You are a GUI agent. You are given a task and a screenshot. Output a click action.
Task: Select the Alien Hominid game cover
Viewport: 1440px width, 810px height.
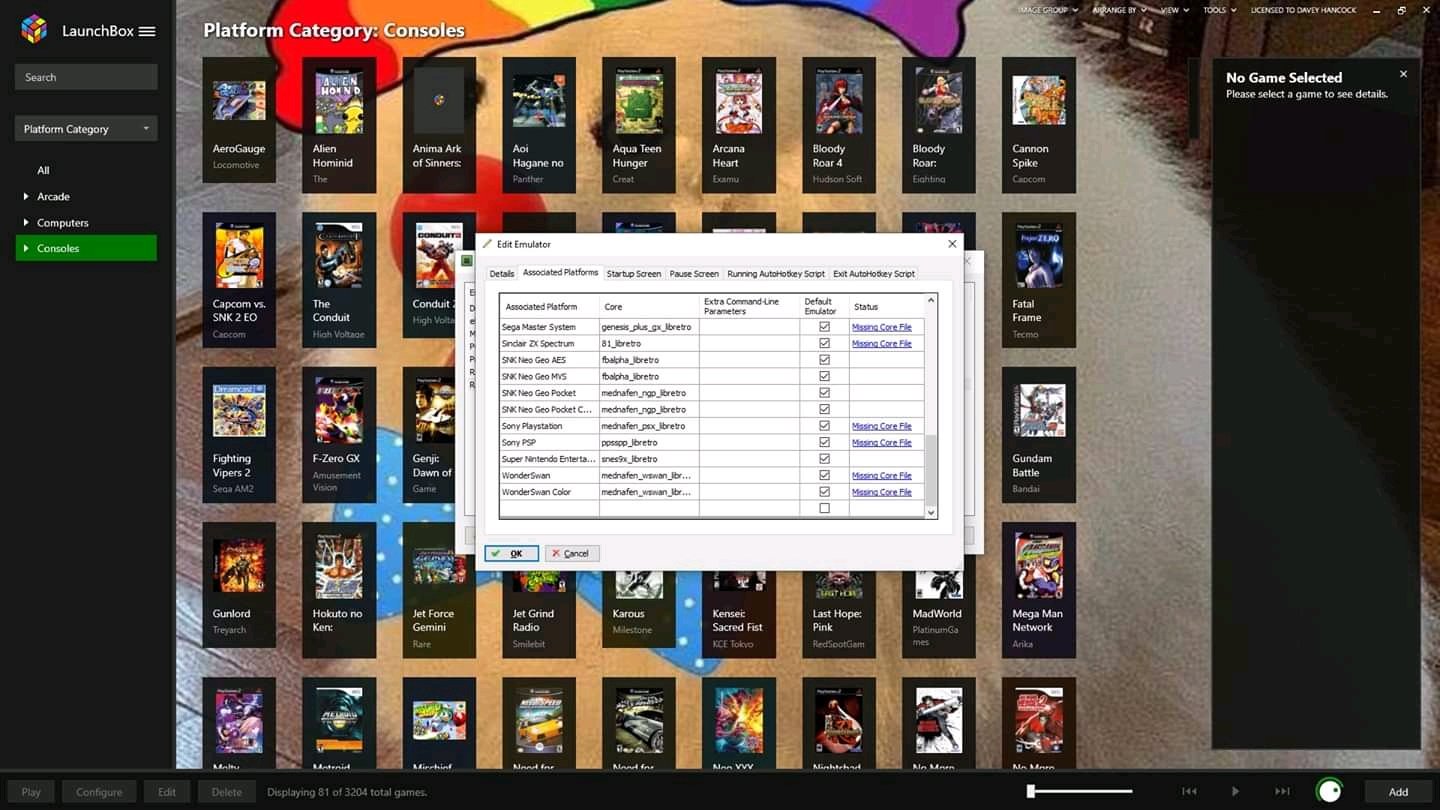click(x=339, y=101)
